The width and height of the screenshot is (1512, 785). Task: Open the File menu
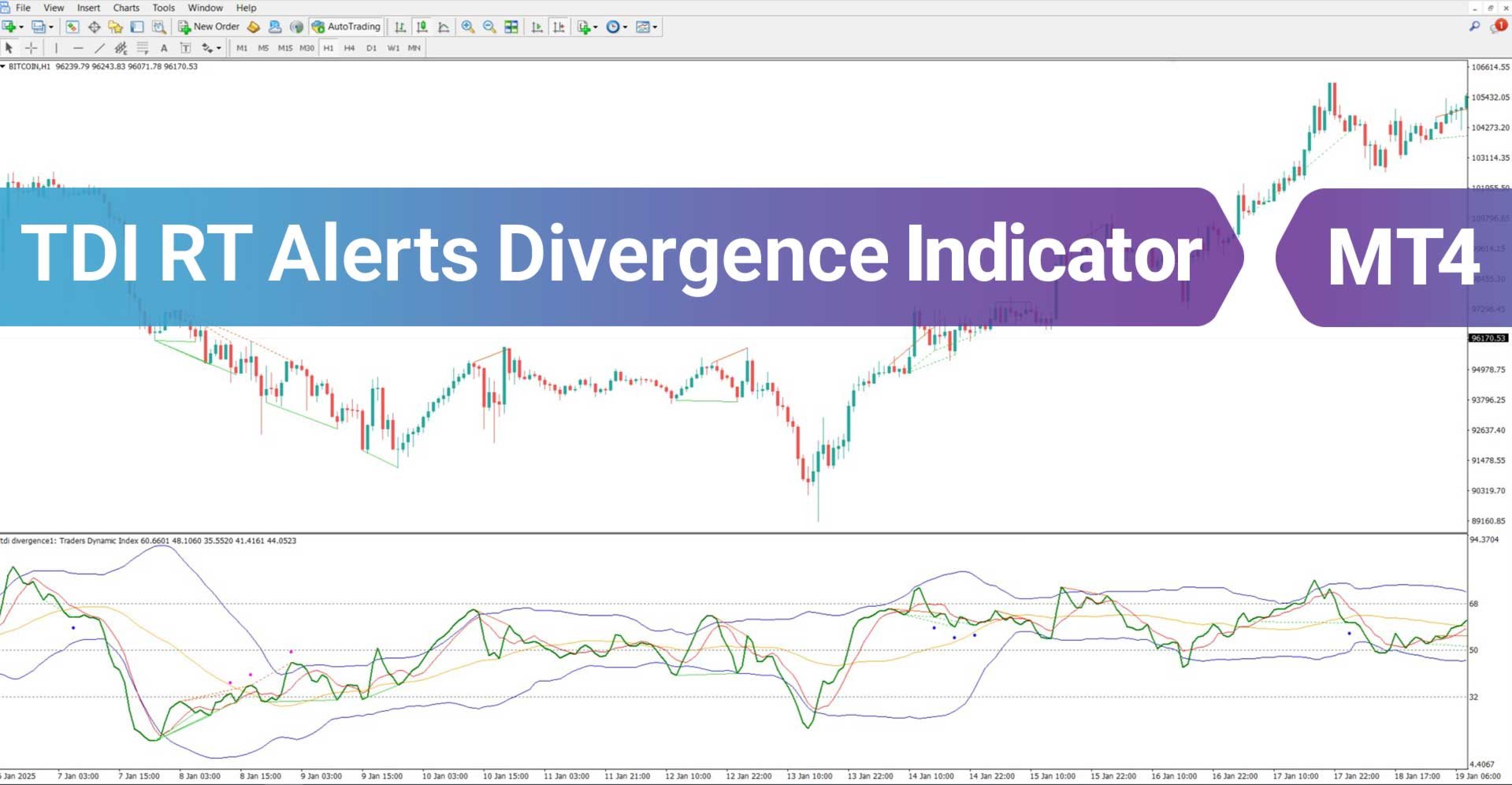(23, 8)
